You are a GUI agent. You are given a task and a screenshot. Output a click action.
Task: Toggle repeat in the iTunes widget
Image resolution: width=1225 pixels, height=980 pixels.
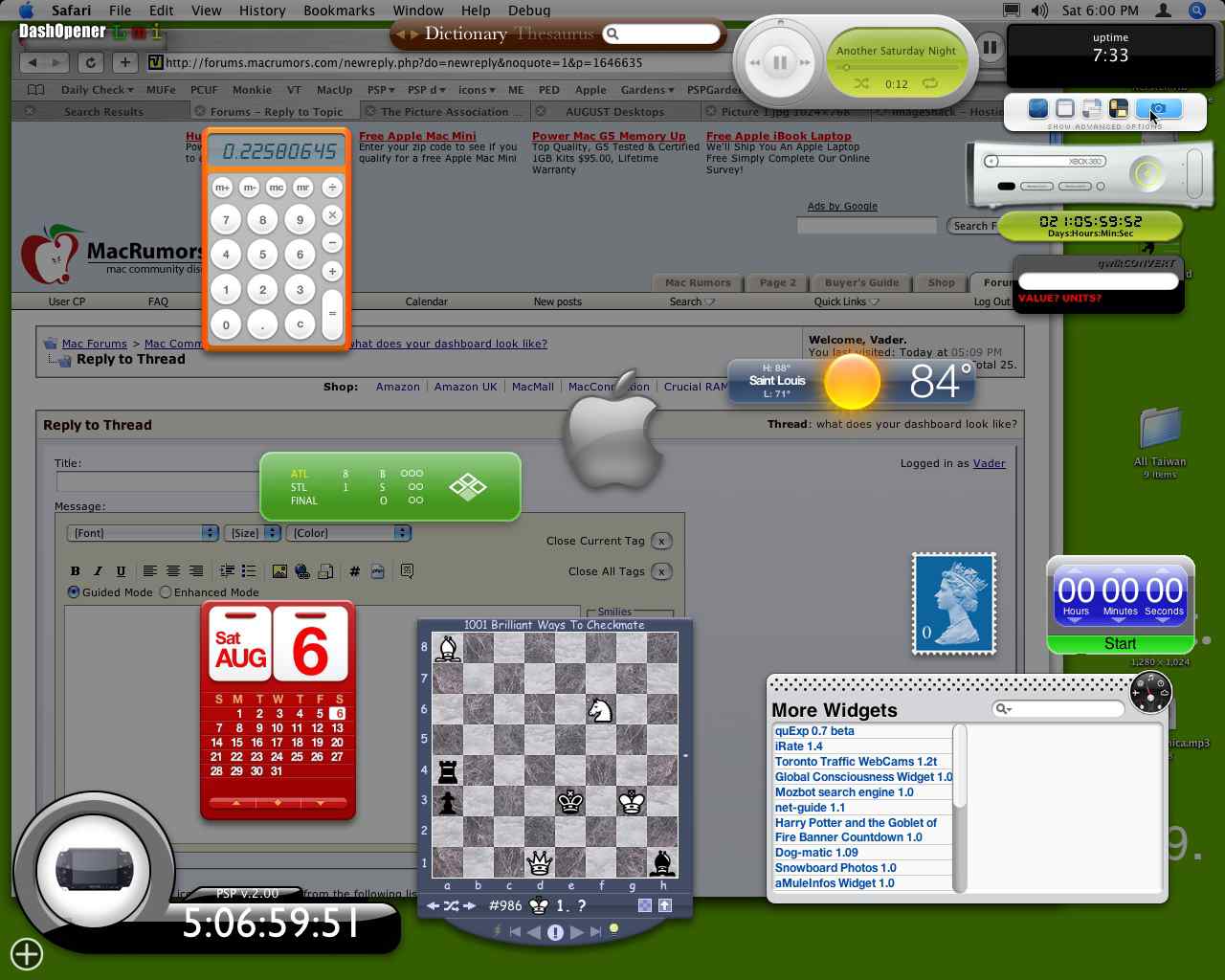(929, 84)
